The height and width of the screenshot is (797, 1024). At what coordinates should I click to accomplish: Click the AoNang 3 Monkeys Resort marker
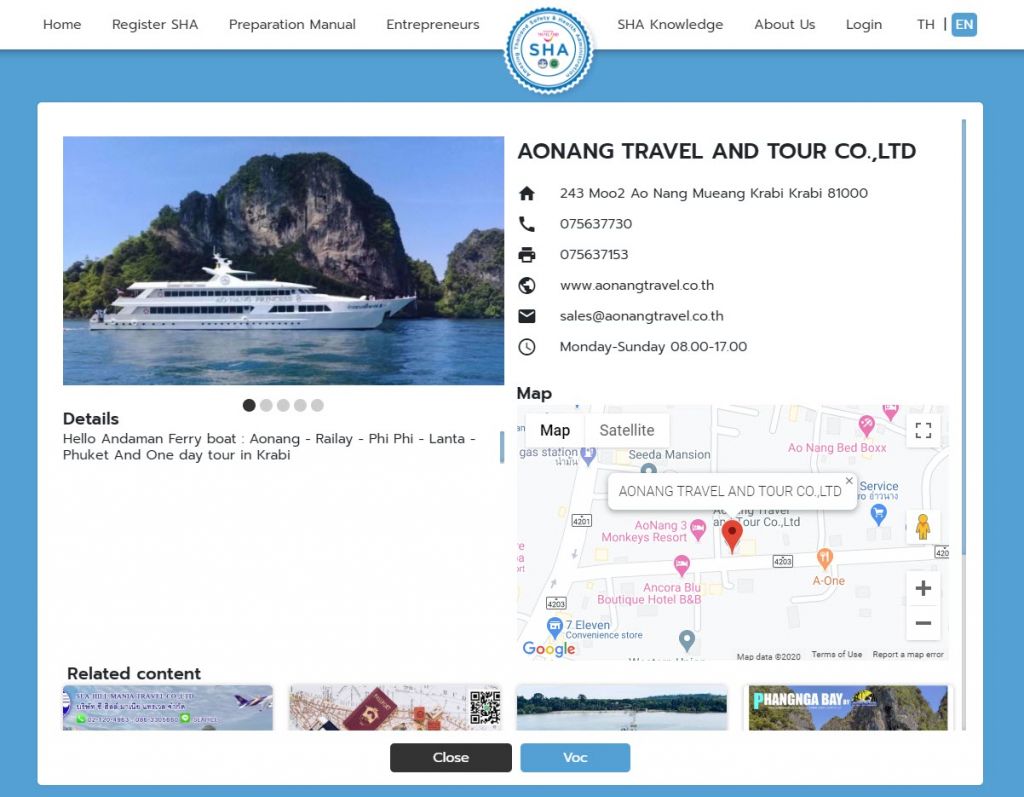coord(697,529)
